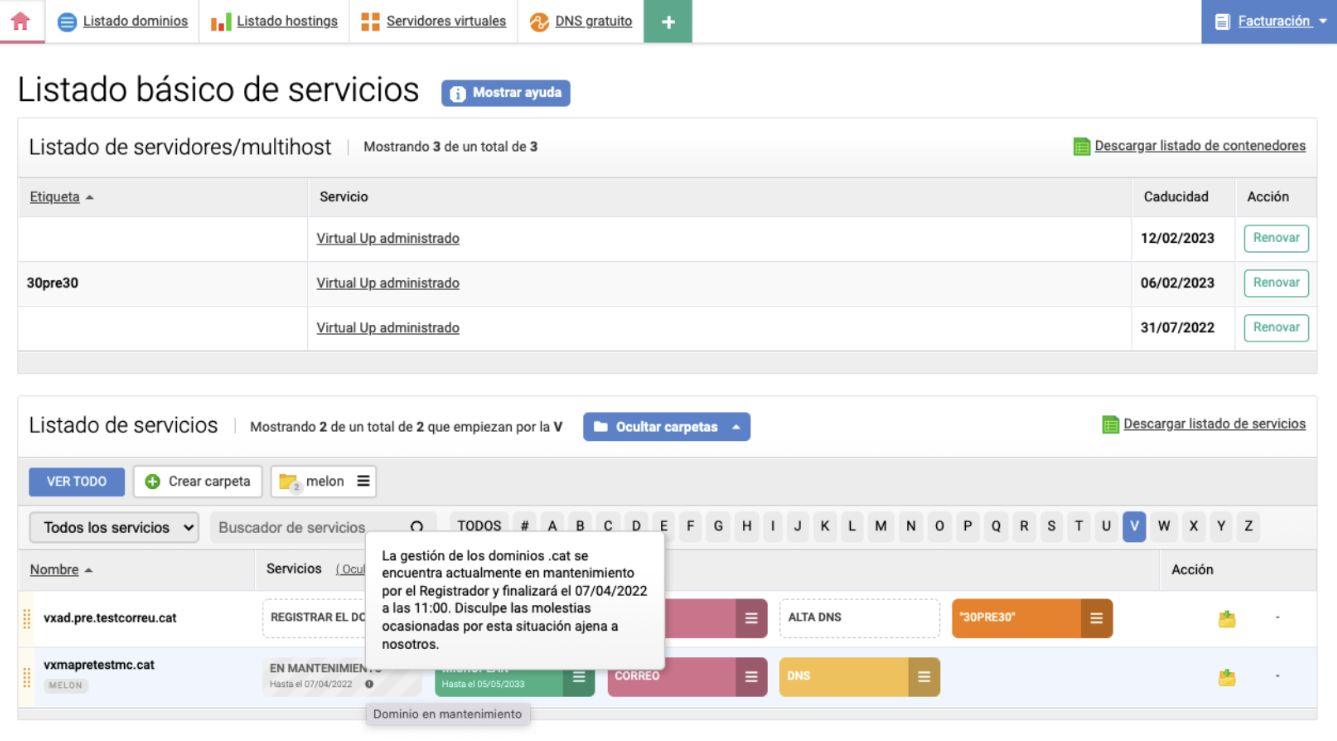Click vxad.pre.testcorreu.cat domain name
Viewport: 1337px width, 741px height.
(110, 618)
